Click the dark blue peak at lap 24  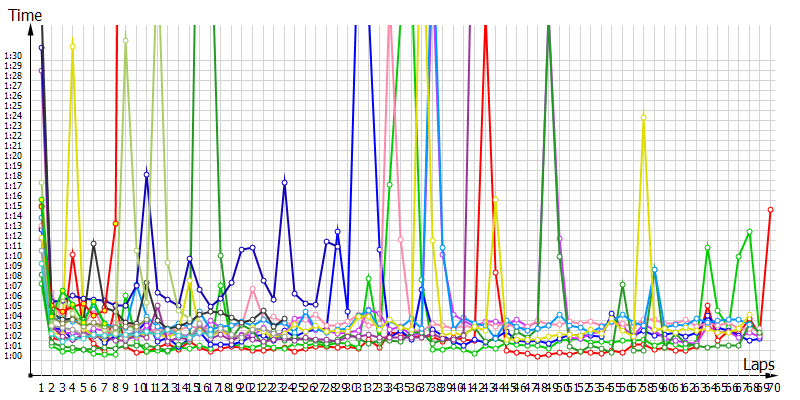tap(284, 183)
